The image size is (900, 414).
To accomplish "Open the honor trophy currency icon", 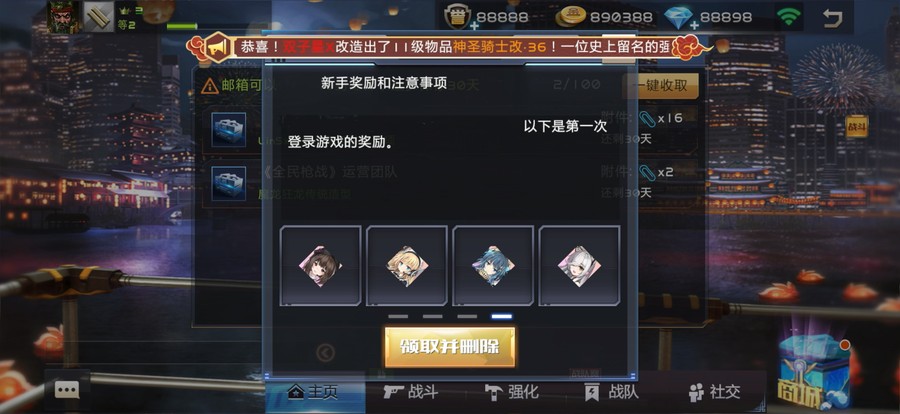I will coord(459,17).
